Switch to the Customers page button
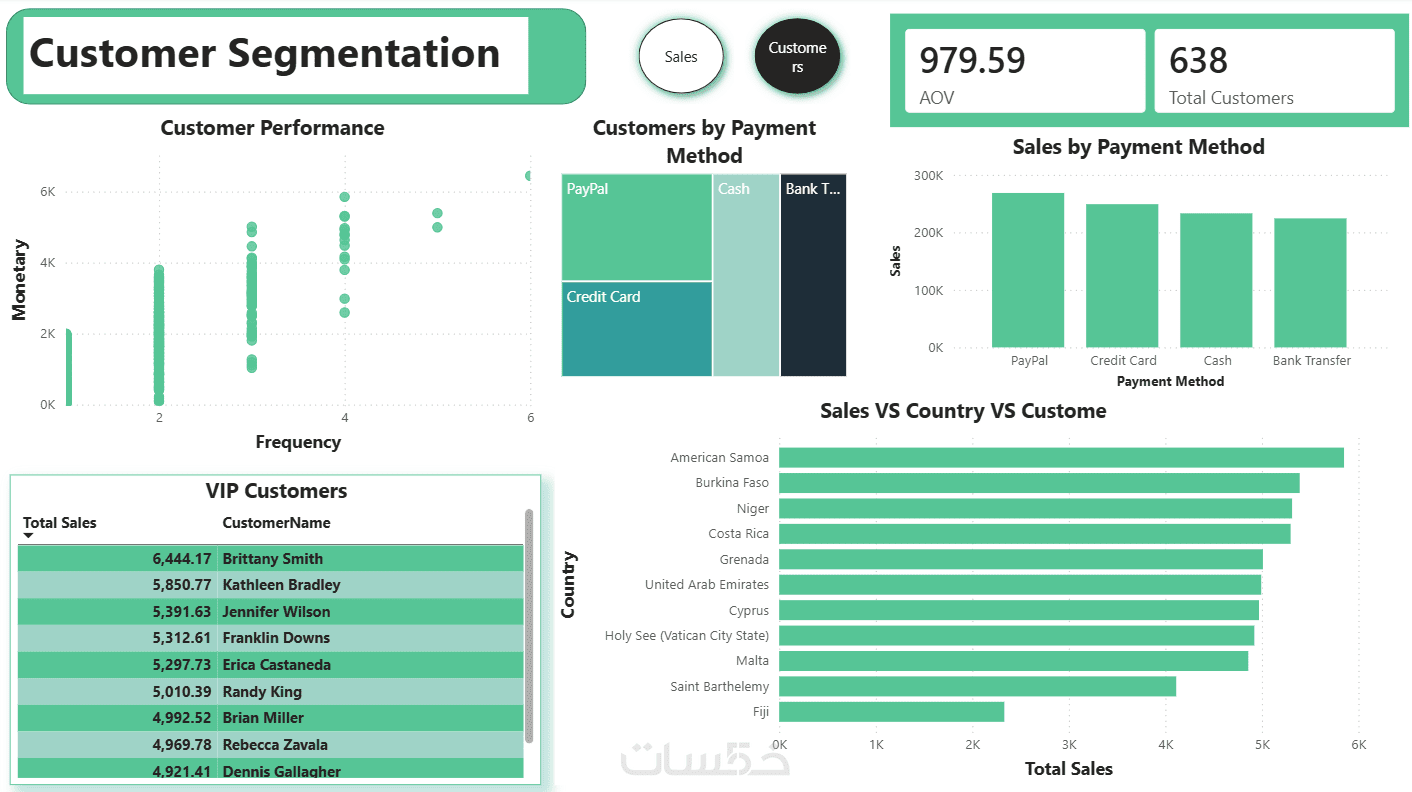1412x792 pixels. pos(797,57)
